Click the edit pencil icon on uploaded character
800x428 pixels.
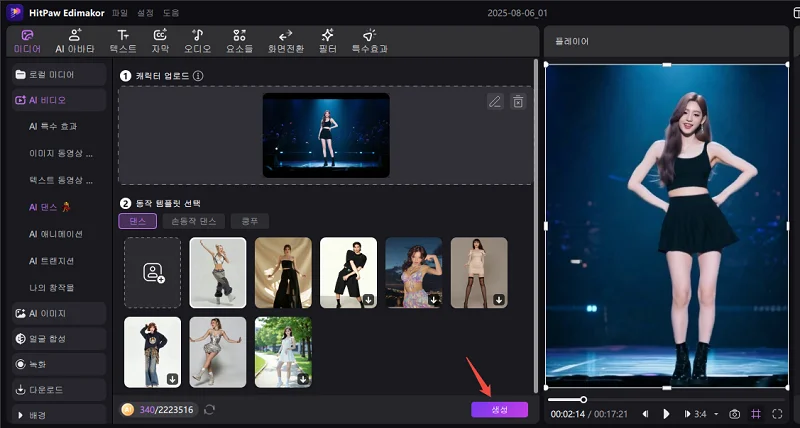point(494,101)
